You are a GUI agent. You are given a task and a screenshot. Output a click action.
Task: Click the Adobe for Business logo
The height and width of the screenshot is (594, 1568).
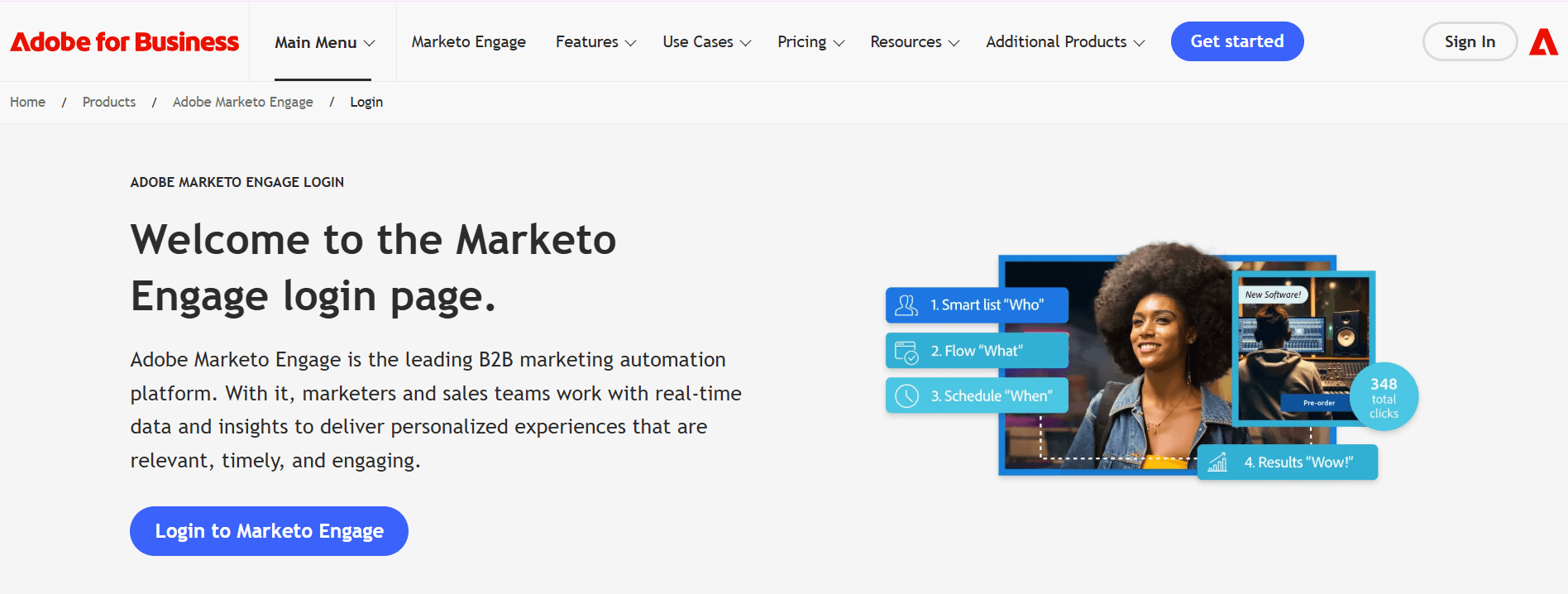[x=124, y=41]
